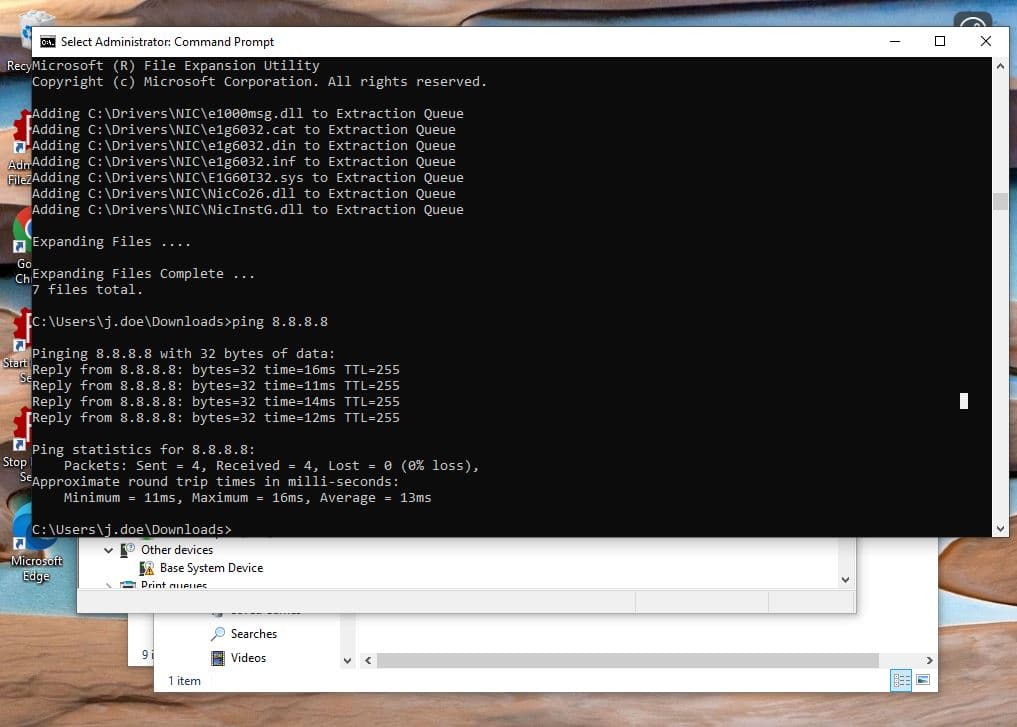
Task: Expand the Print queues tree node
Action: [109, 585]
